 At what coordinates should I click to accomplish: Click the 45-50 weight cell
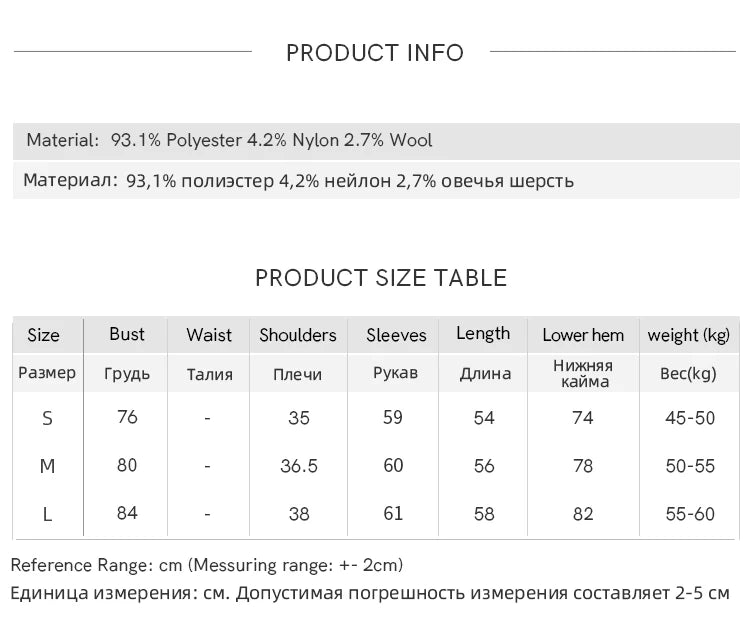click(690, 418)
